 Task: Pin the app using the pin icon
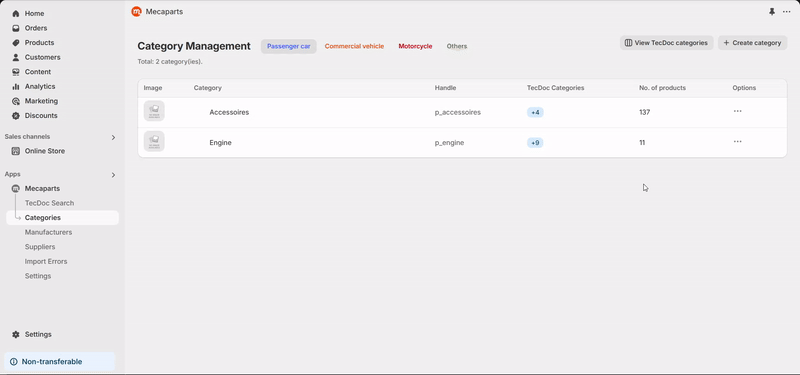(772, 11)
